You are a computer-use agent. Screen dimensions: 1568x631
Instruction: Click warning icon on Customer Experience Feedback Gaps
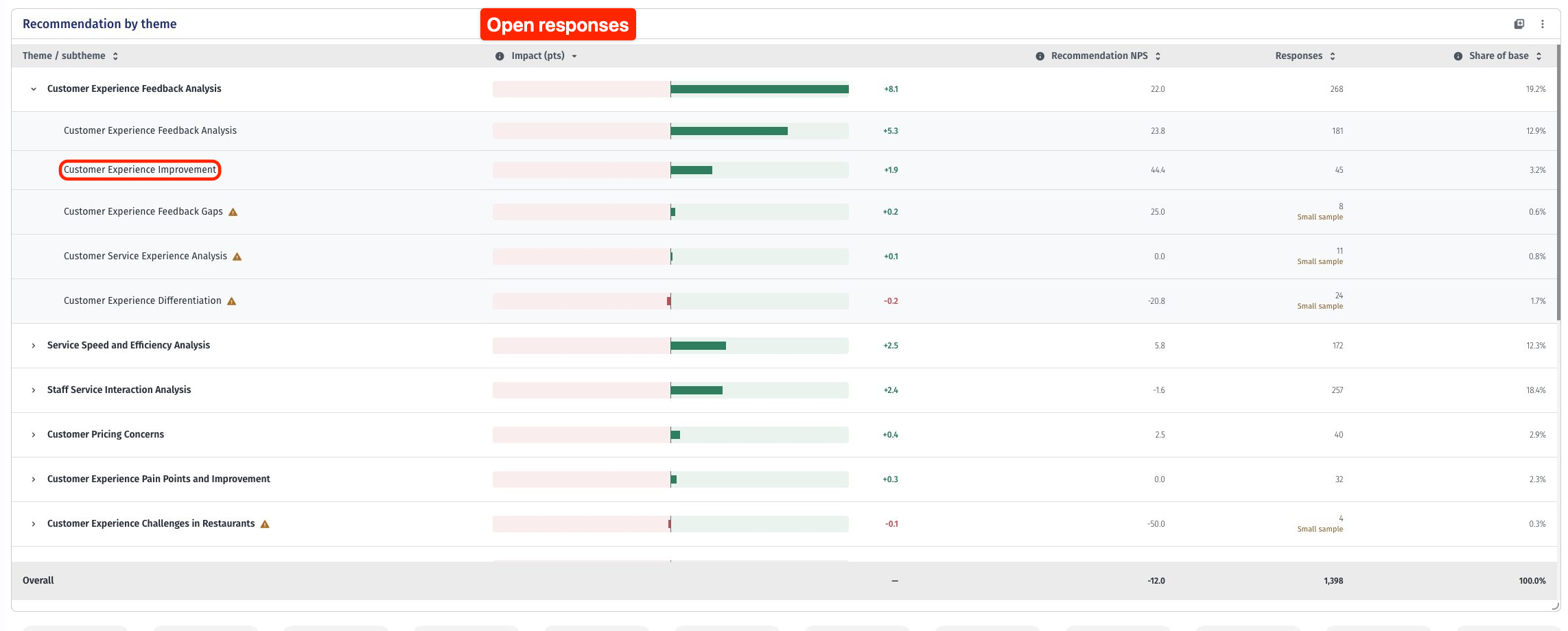[x=233, y=212]
